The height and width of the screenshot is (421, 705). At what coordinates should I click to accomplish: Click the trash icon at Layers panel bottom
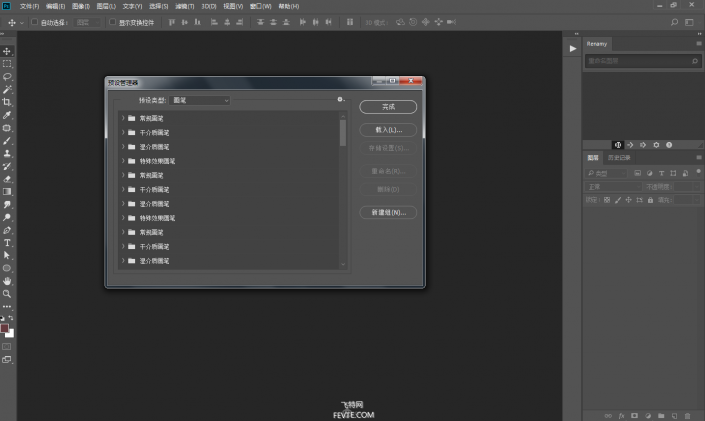(x=687, y=416)
